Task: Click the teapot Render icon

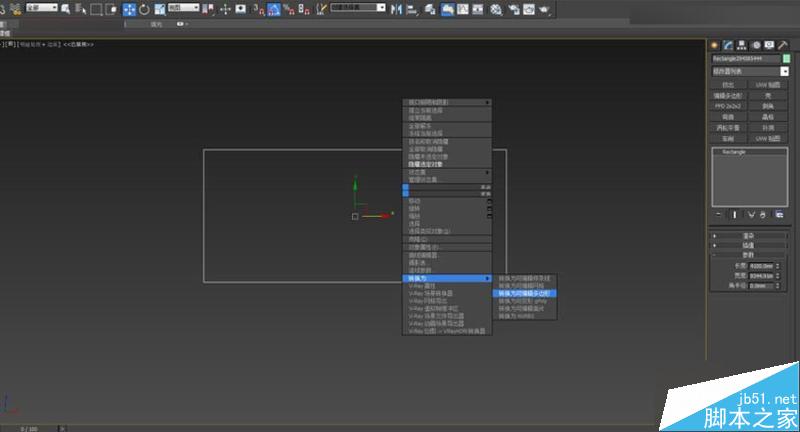Action: pyautogui.click(x=546, y=9)
